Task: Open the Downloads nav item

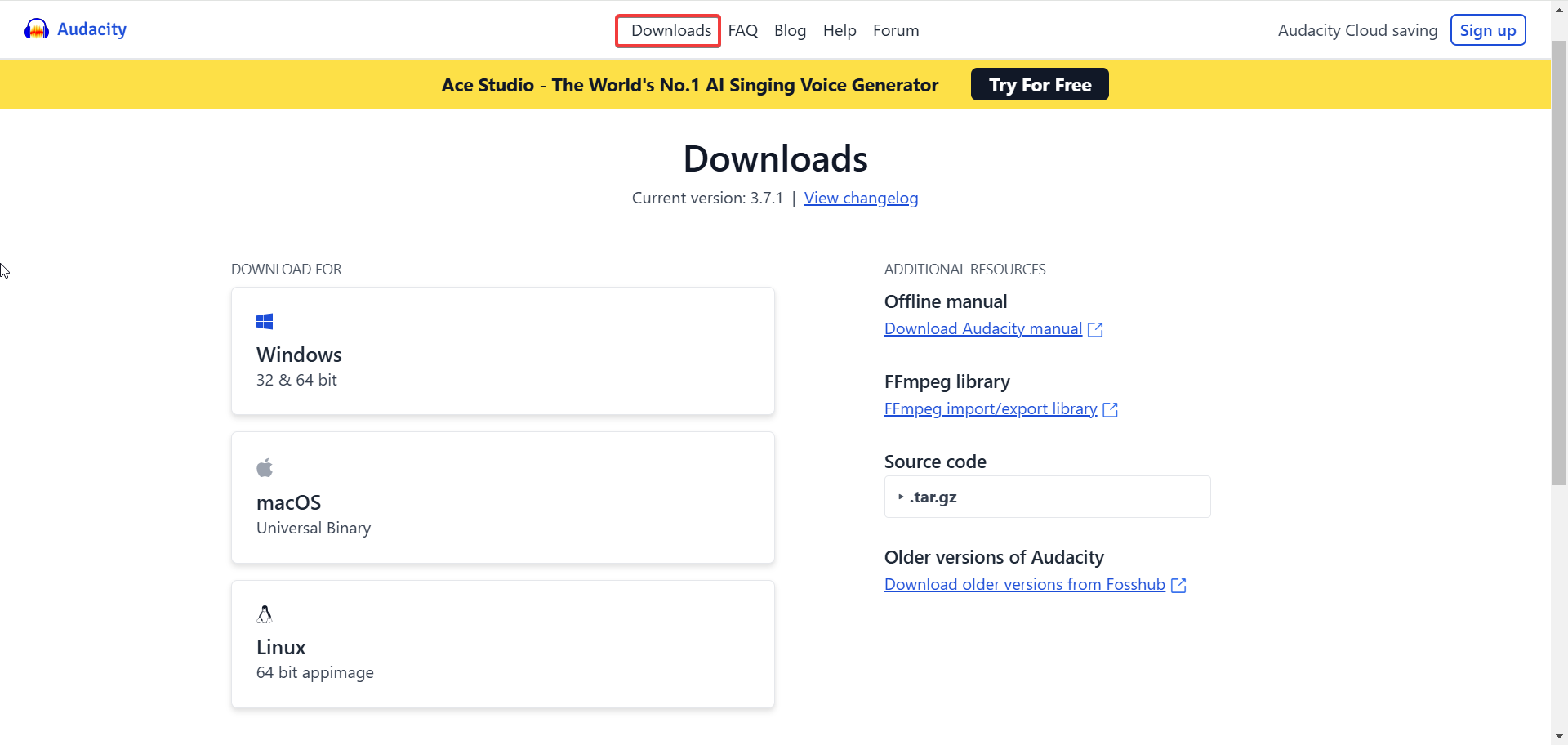Action: (x=671, y=30)
